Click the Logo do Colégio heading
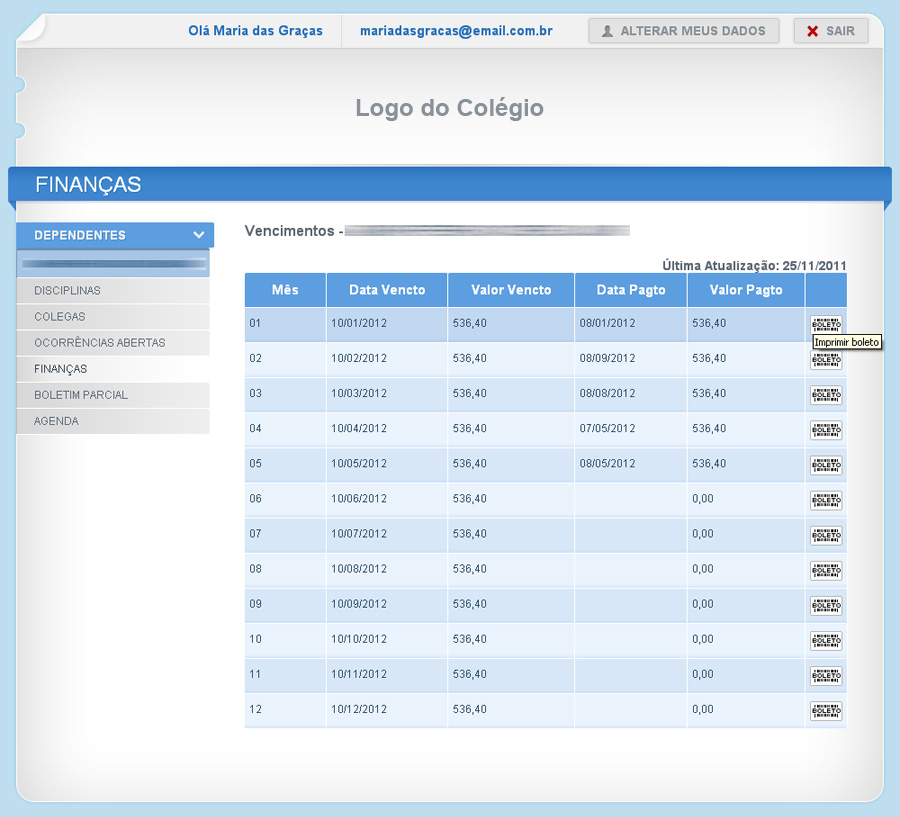This screenshot has height=817, width=900. 449,108
